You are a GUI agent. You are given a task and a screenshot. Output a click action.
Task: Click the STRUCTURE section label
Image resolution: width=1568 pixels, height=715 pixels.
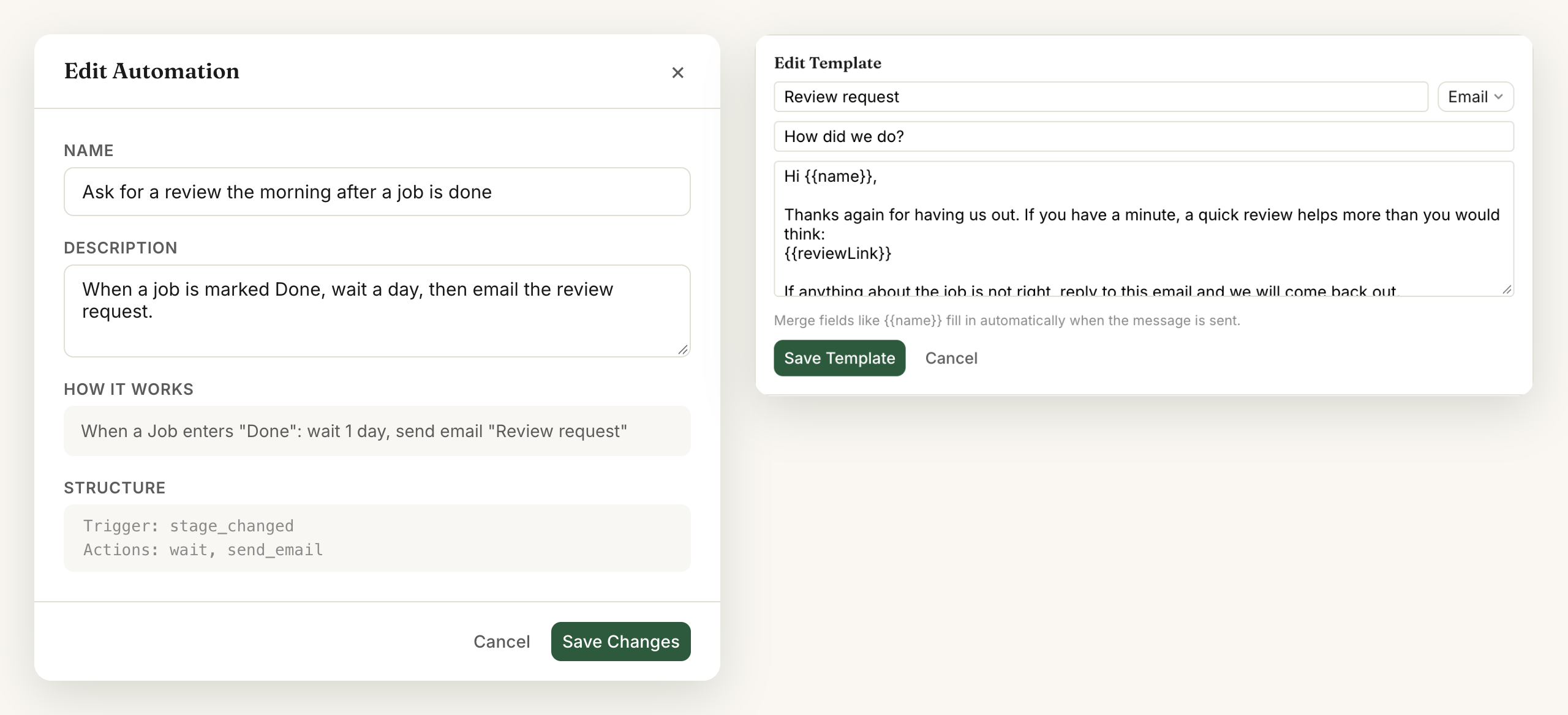pos(115,488)
